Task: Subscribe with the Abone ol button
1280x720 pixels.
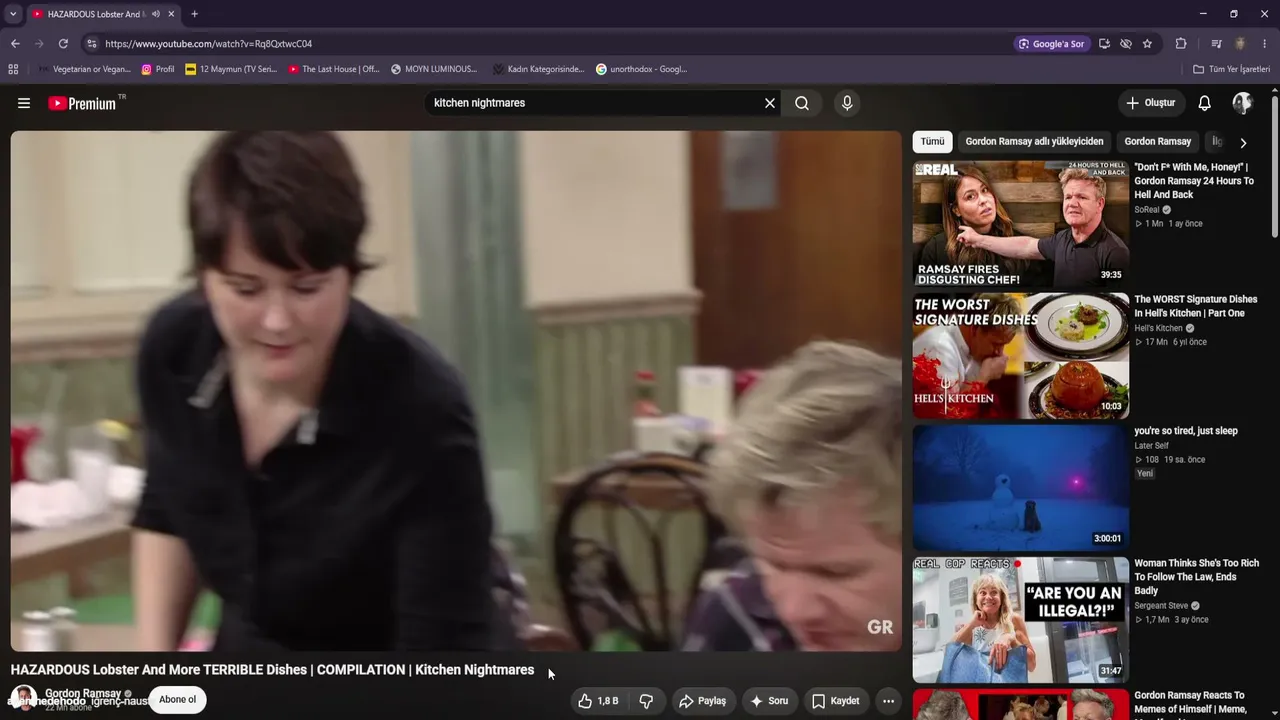Action: (177, 700)
